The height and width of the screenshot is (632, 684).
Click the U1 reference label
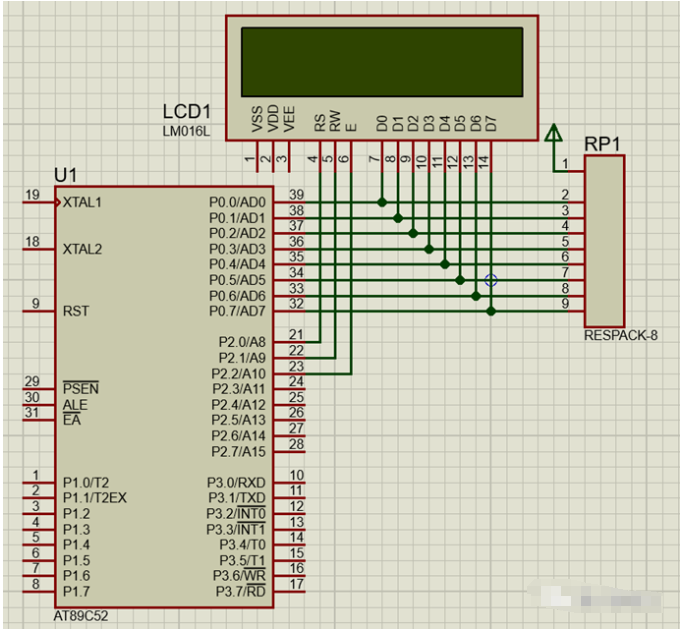(x=66, y=175)
